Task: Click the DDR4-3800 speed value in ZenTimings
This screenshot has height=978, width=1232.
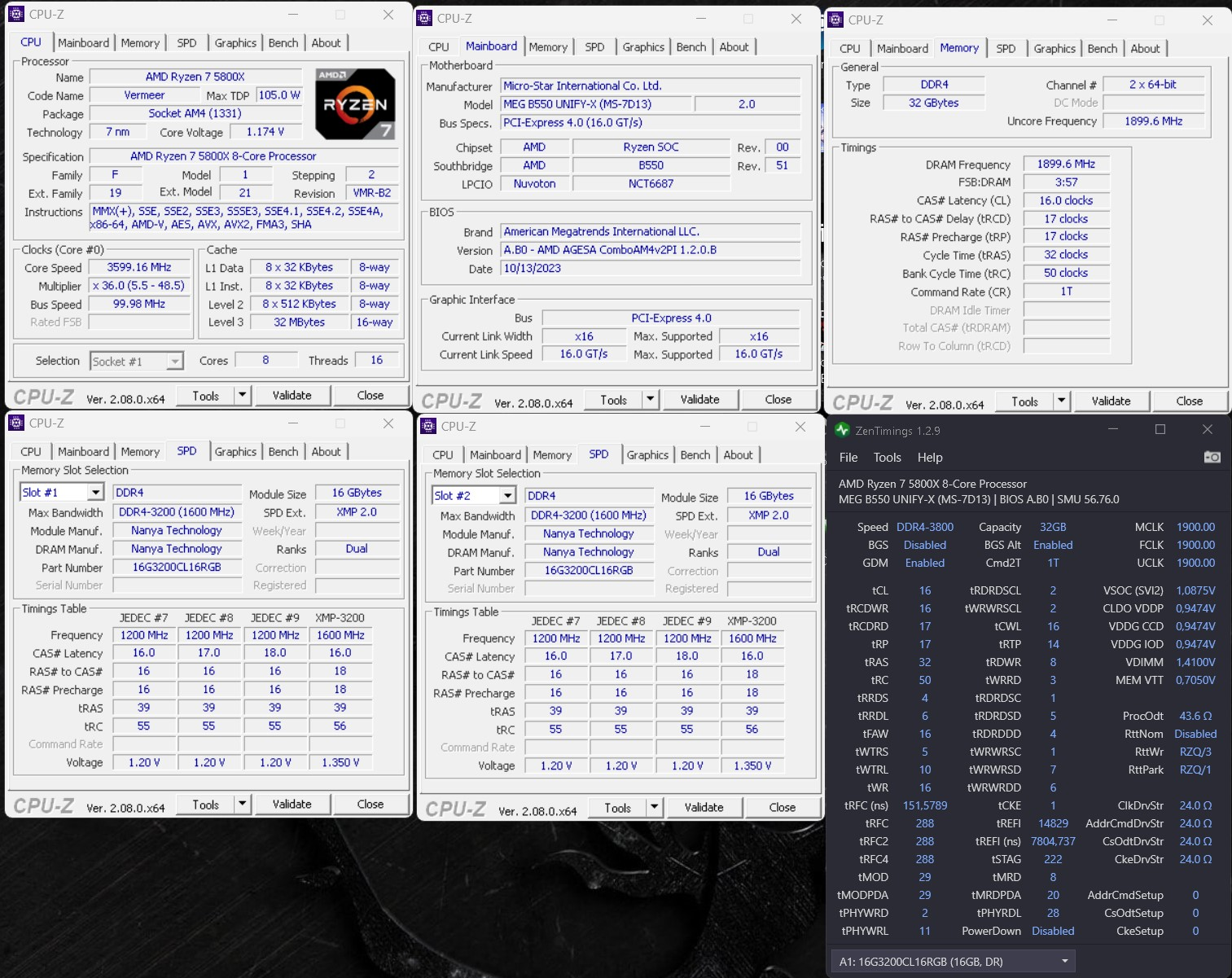Action: click(x=925, y=527)
